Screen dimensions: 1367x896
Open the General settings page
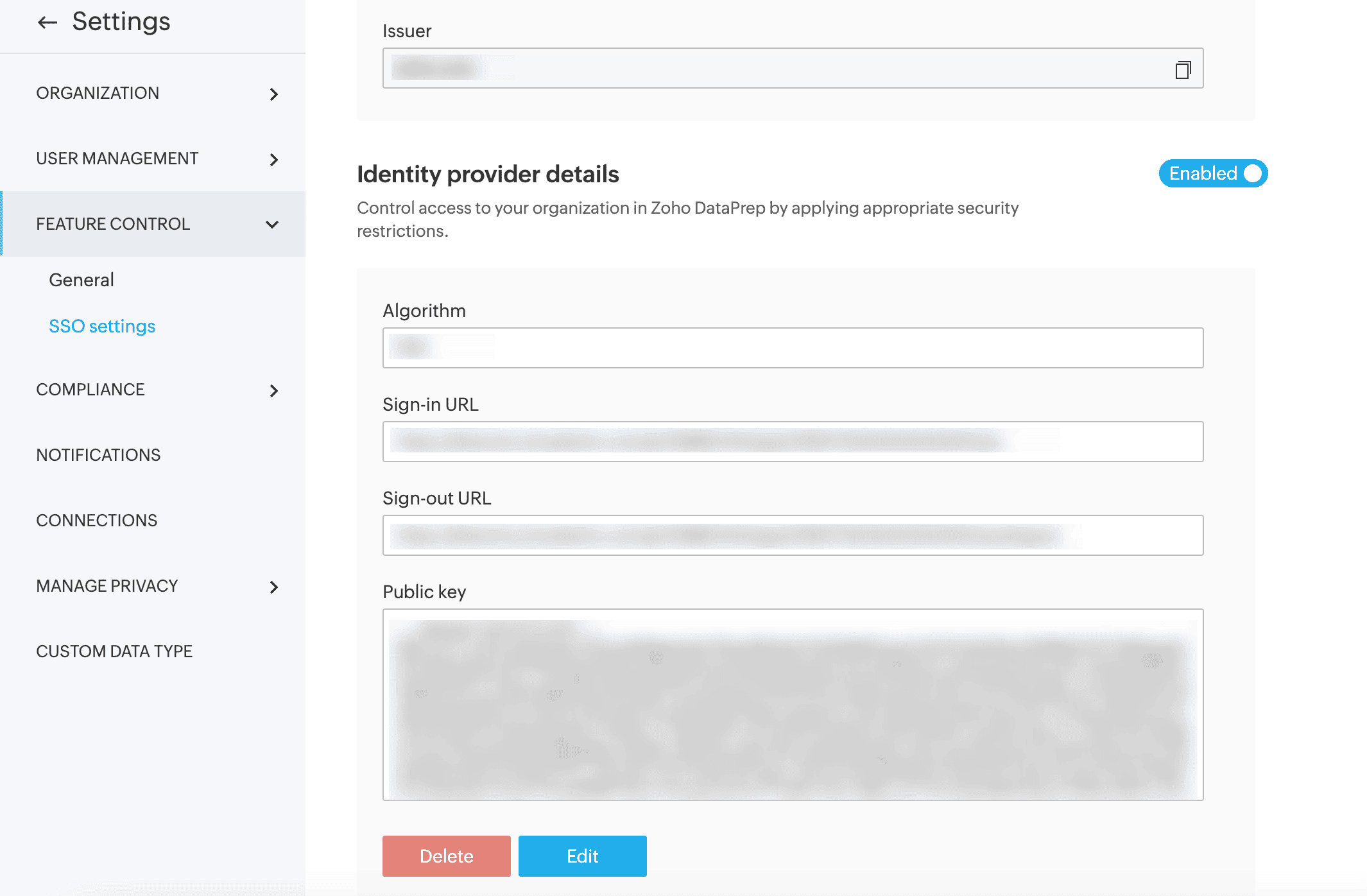pyautogui.click(x=82, y=280)
